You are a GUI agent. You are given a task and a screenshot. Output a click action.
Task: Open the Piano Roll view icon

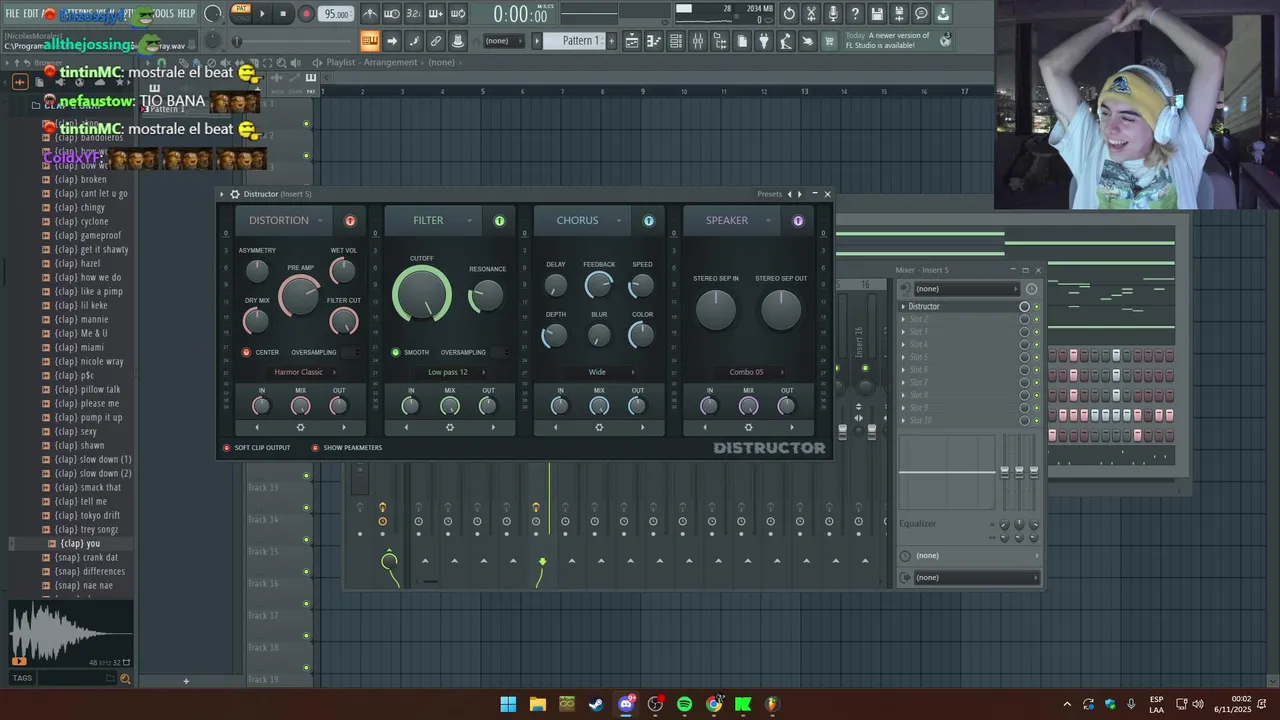pos(653,41)
